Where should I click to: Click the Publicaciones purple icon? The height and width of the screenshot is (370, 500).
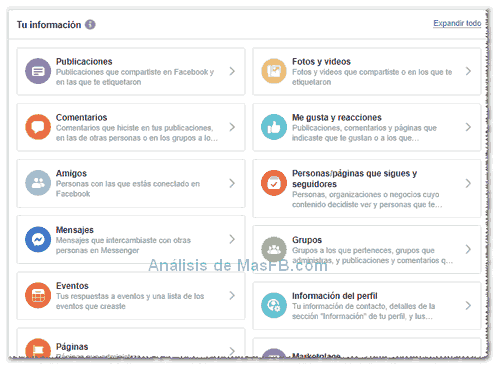pyautogui.click(x=38, y=71)
